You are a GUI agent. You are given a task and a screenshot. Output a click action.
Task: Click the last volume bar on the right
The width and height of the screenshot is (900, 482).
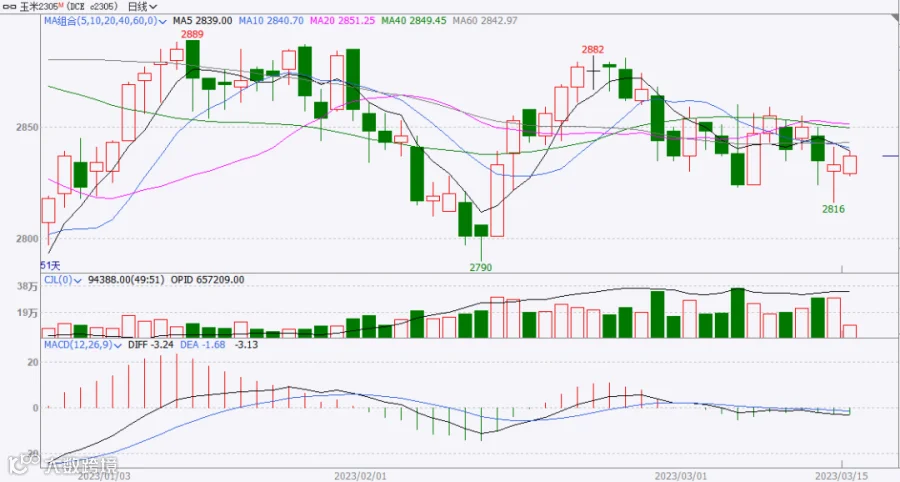tap(849, 331)
